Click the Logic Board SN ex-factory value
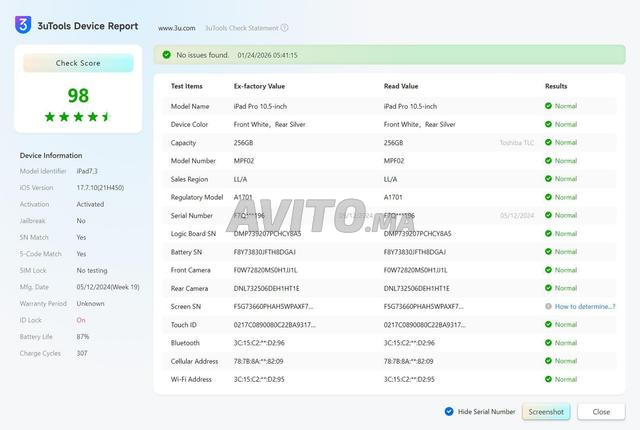 coord(267,233)
